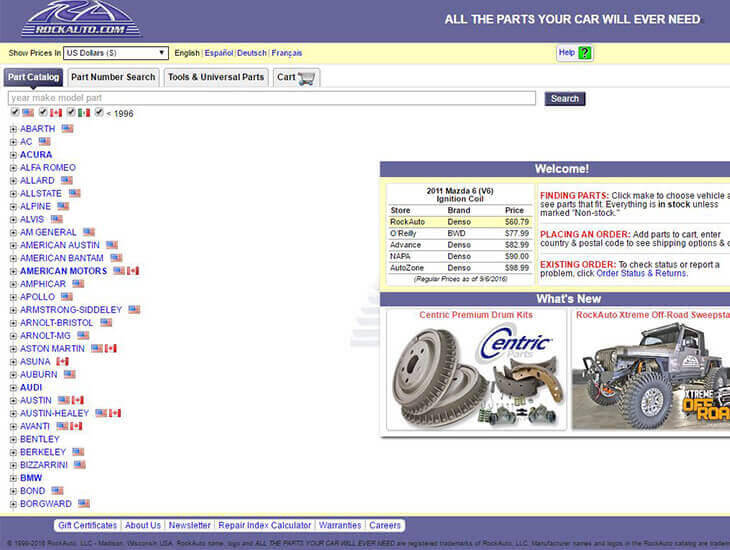The width and height of the screenshot is (730, 550).
Task: Expand the ALFA ROMEO tree node
Action: (x=14, y=168)
